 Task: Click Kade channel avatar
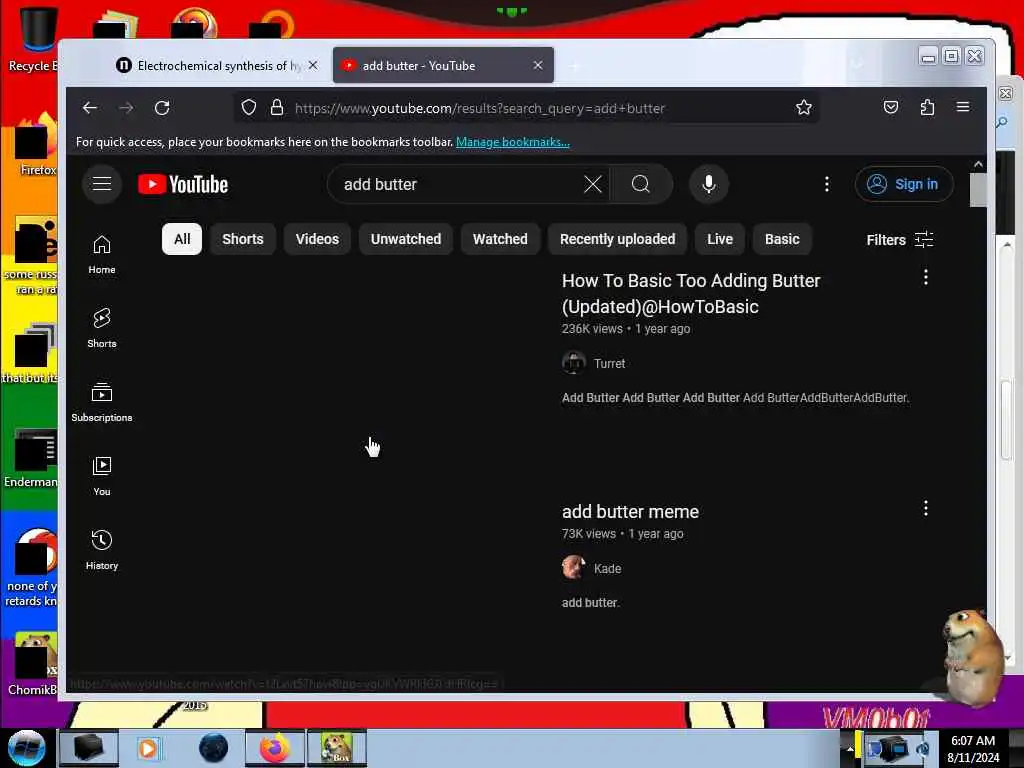[573, 568]
